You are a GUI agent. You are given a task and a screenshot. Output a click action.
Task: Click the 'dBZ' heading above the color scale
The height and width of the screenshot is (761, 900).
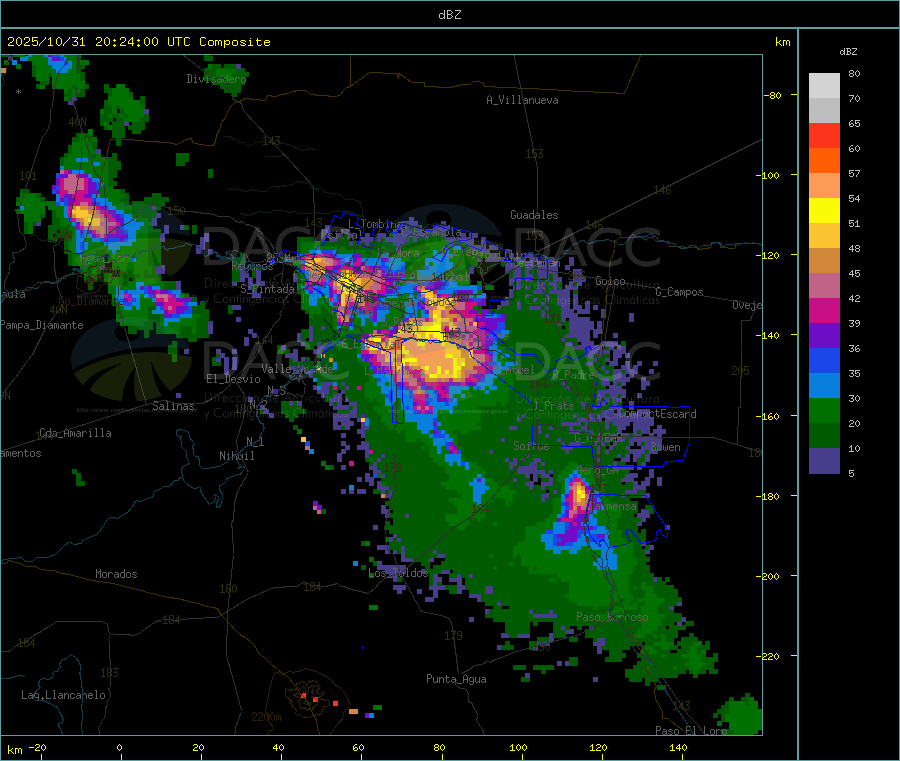point(848,52)
